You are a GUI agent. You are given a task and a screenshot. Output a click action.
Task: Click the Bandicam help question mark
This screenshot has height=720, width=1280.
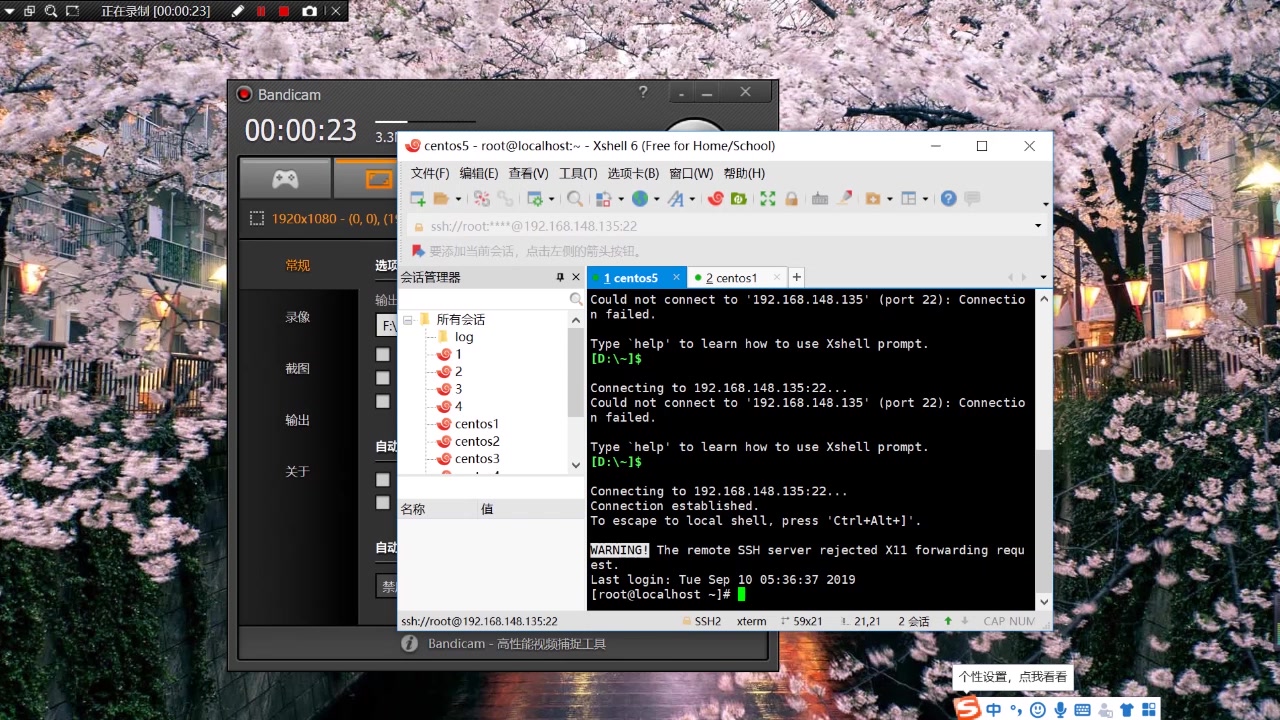click(x=643, y=92)
